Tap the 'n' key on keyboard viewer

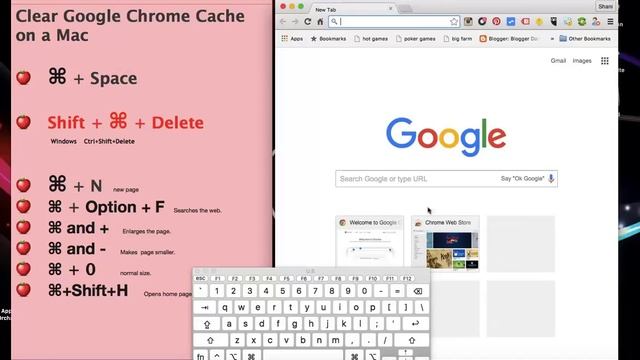click(319, 340)
